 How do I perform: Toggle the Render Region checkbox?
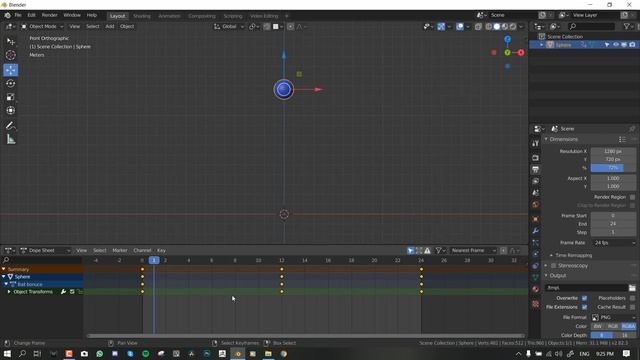coord(632,197)
